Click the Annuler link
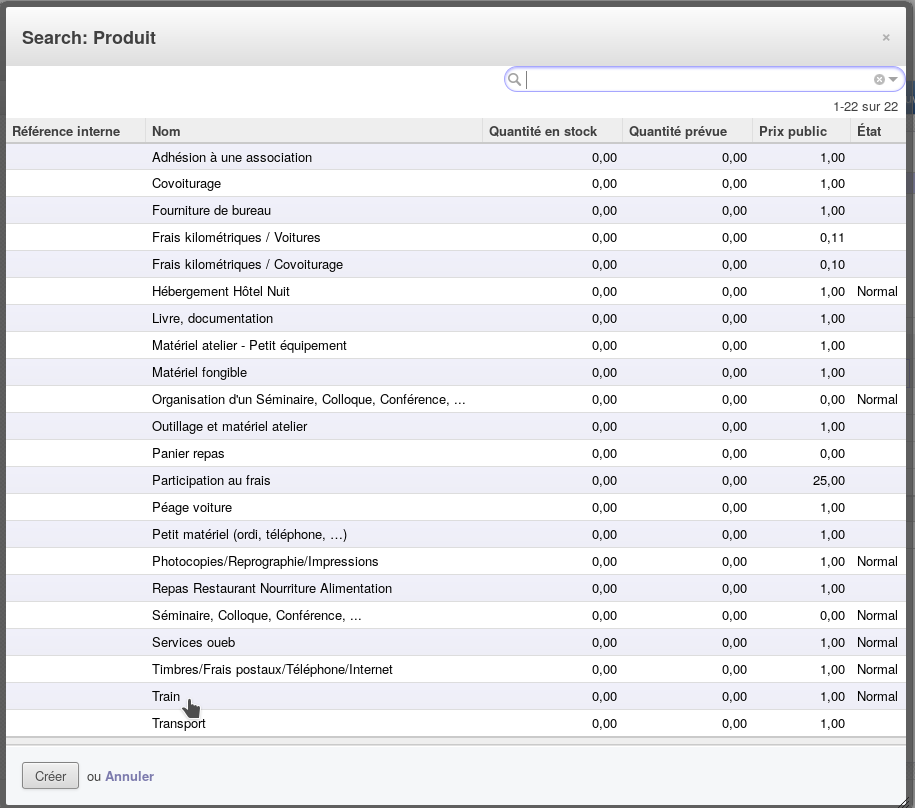Viewport: 915px width, 808px height. pyautogui.click(x=130, y=776)
